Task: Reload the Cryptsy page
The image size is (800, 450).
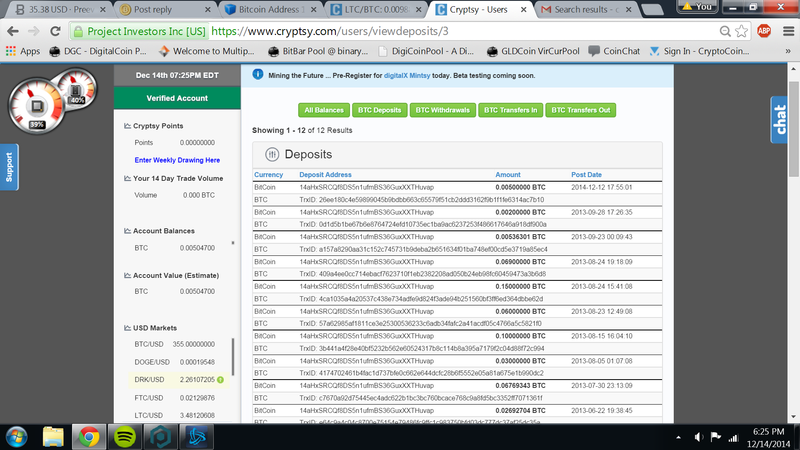Action: click(x=55, y=31)
